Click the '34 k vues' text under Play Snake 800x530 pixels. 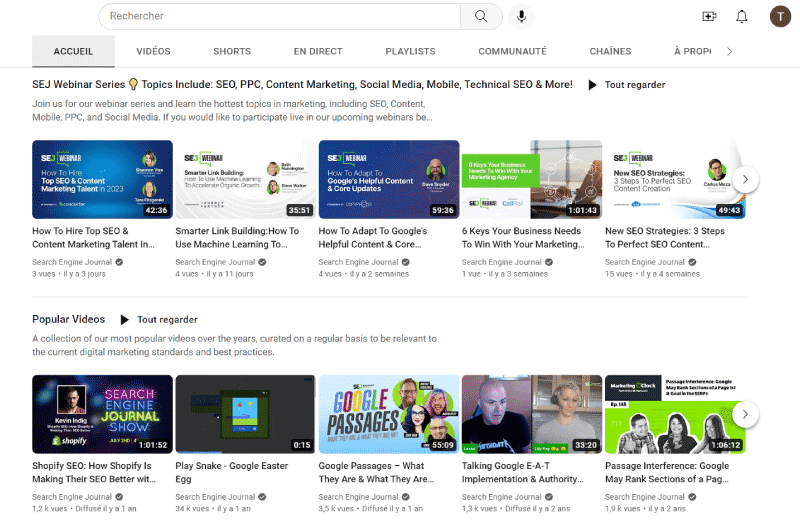[192, 509]
